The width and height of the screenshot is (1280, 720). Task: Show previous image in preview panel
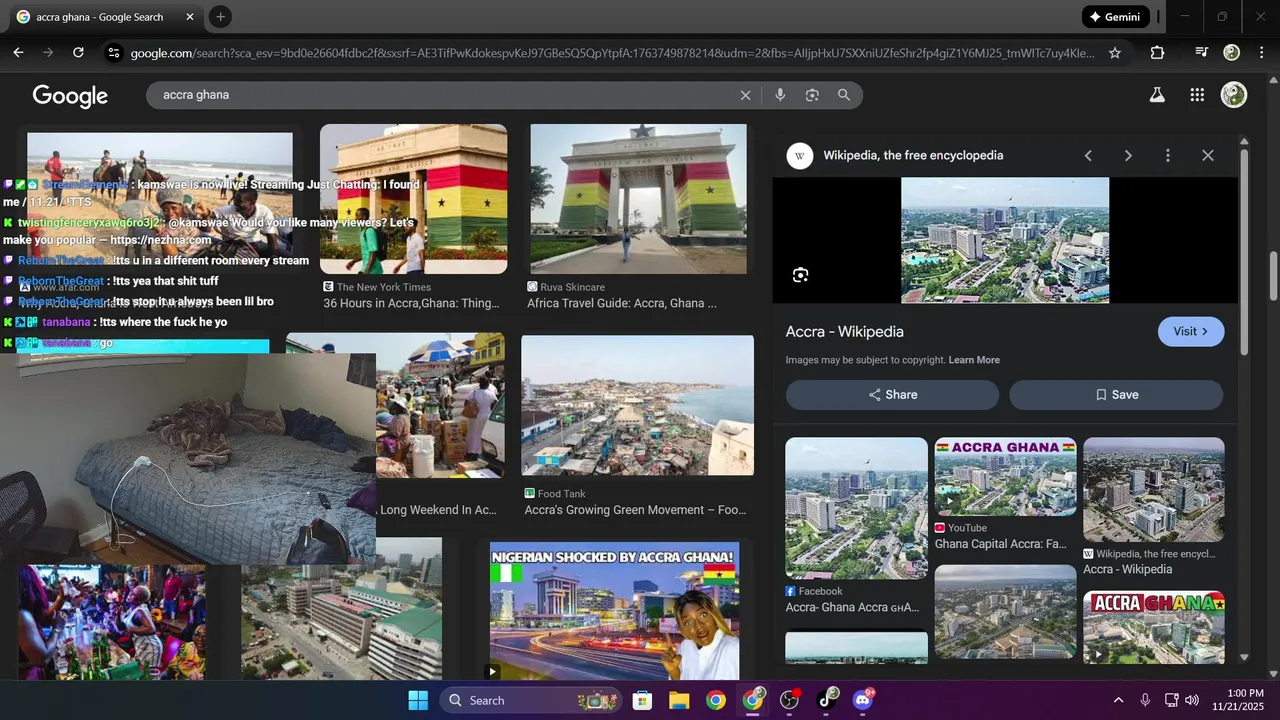pyautogui.click(x=1088, y=155)
